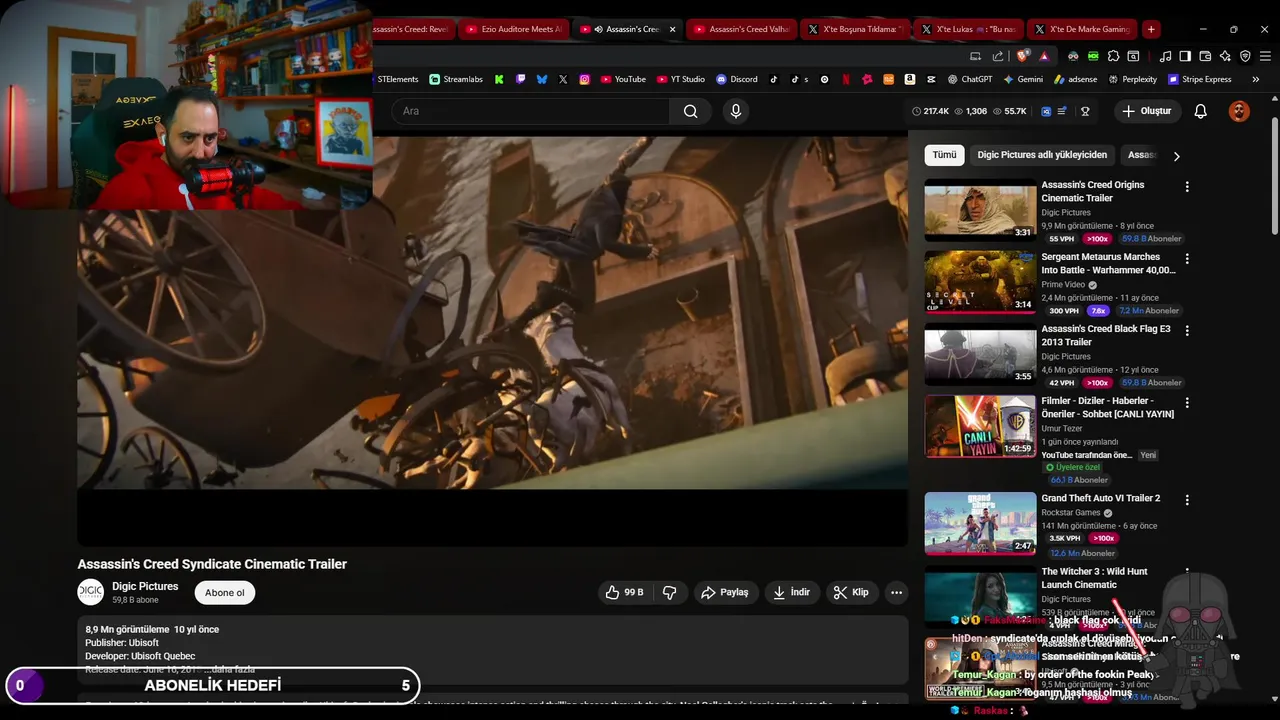The image size is (1280, 720).
Task: Select the 'Tümü' filter chip
Action: pos(944,155)
